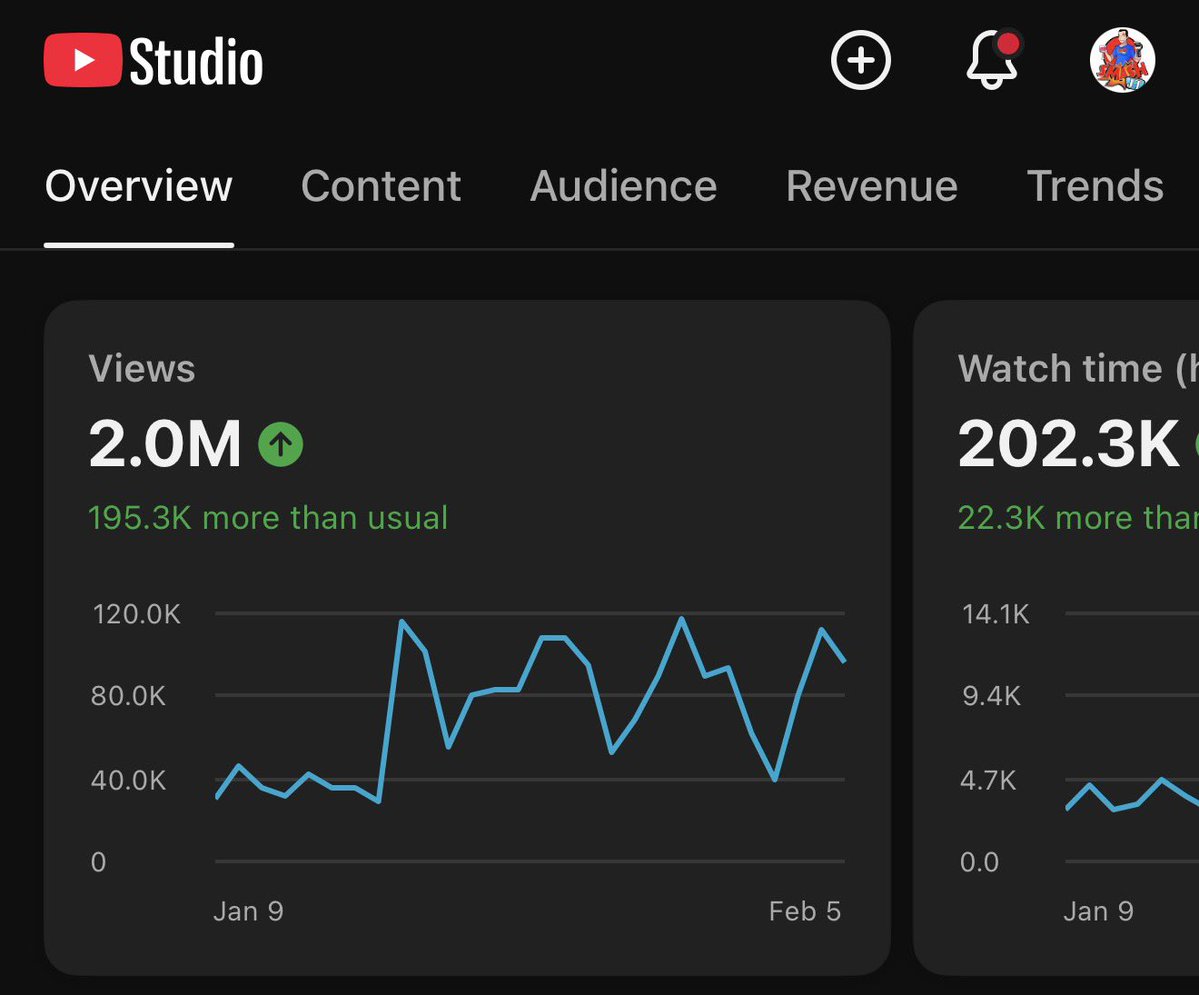Tap the create plus icon
This screenshot has height=995, width=1199.
(860, 60)
